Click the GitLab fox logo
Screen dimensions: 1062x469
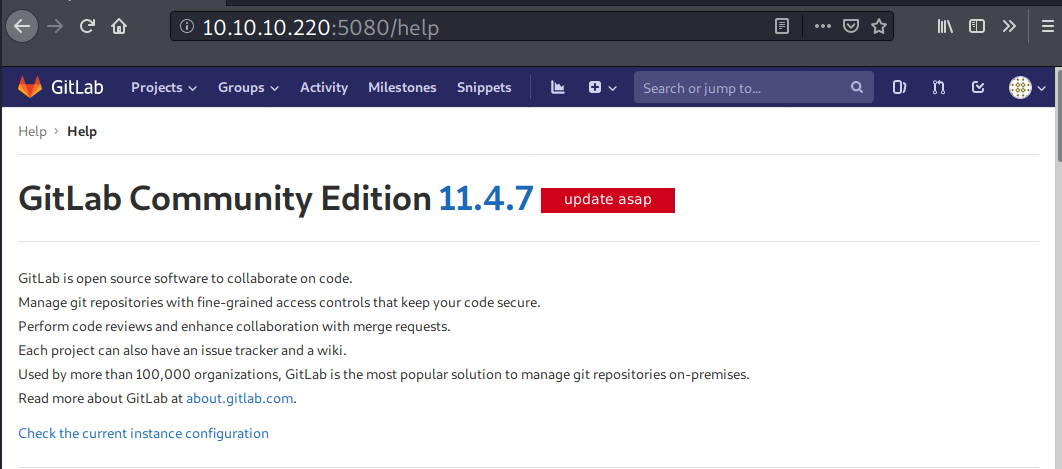point(29,87)
